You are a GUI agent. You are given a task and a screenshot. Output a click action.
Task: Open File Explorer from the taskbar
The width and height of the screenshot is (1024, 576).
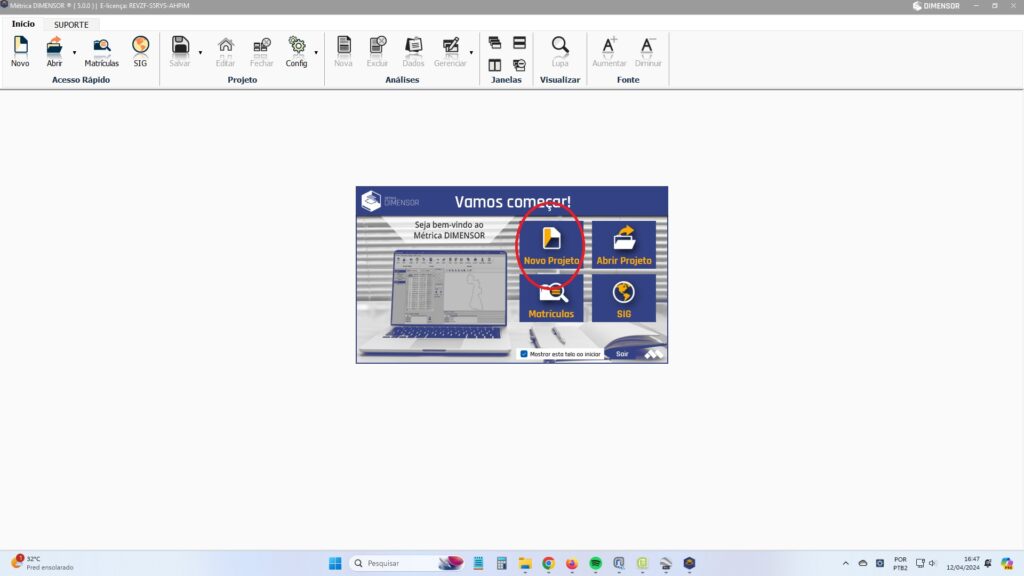coord(525,563)
